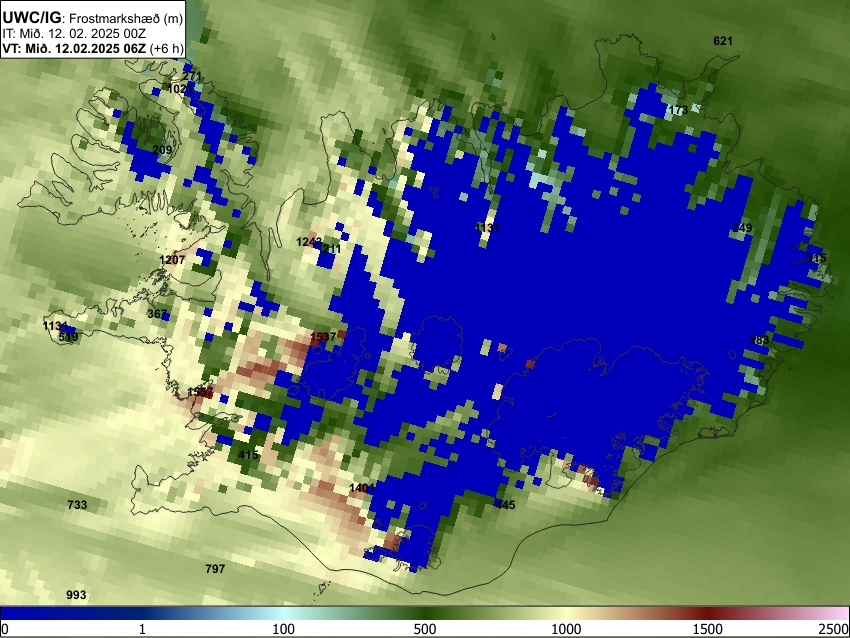Click the 797 value south of the coast
This screenshot has width=850, height=638.
coord(215,569)
